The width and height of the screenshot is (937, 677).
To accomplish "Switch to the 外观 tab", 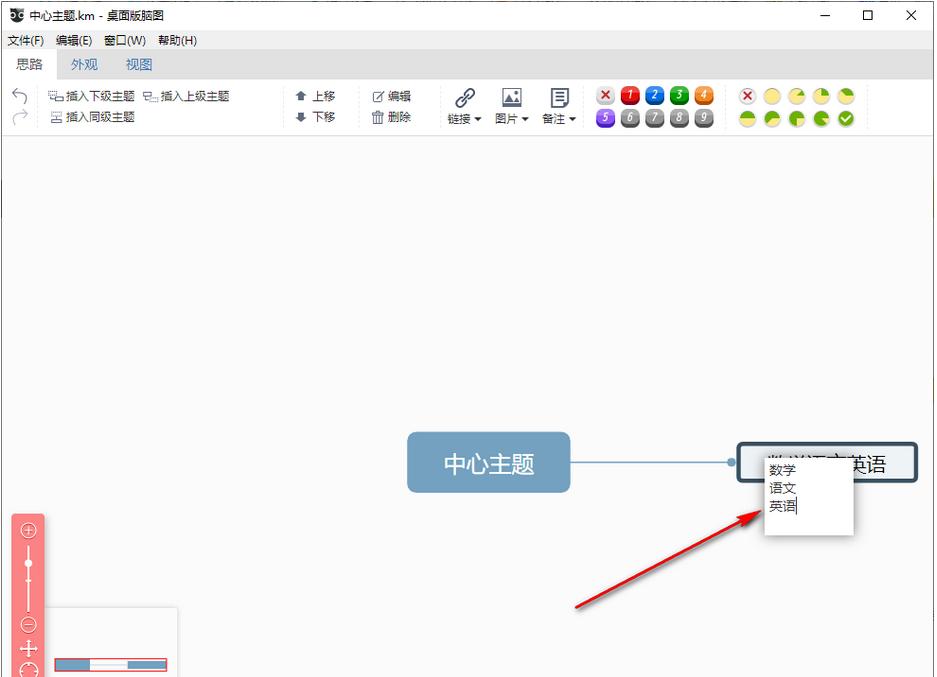I will point(84,65).
